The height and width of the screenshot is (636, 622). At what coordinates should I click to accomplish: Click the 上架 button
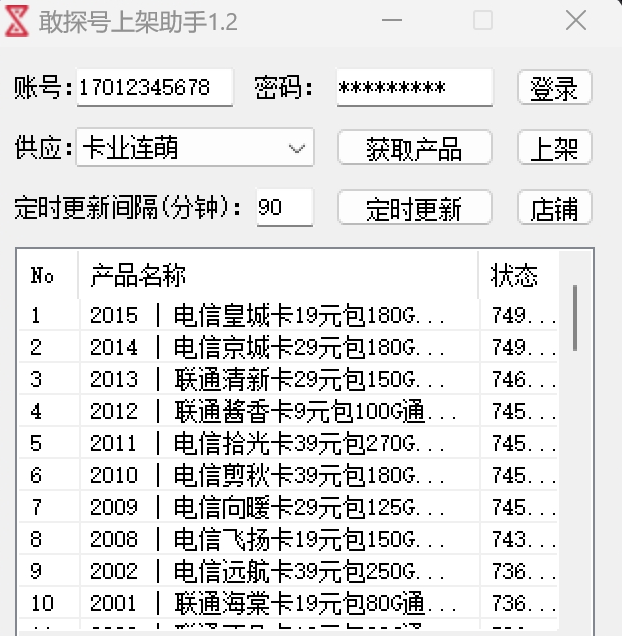click(555, 148)
